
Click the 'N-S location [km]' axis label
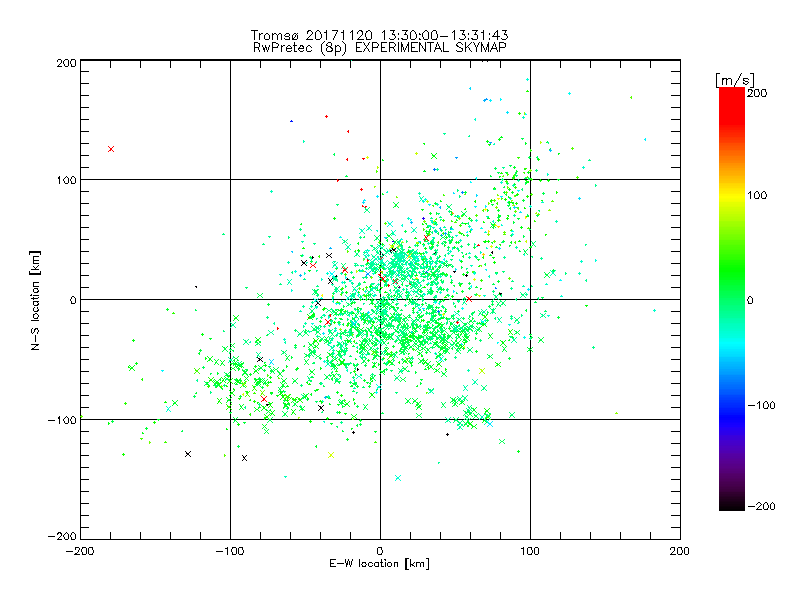point(35,301)
